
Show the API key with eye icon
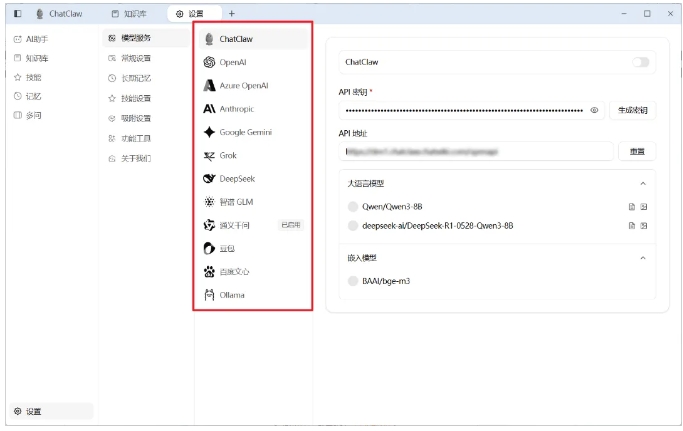[594, 110]
